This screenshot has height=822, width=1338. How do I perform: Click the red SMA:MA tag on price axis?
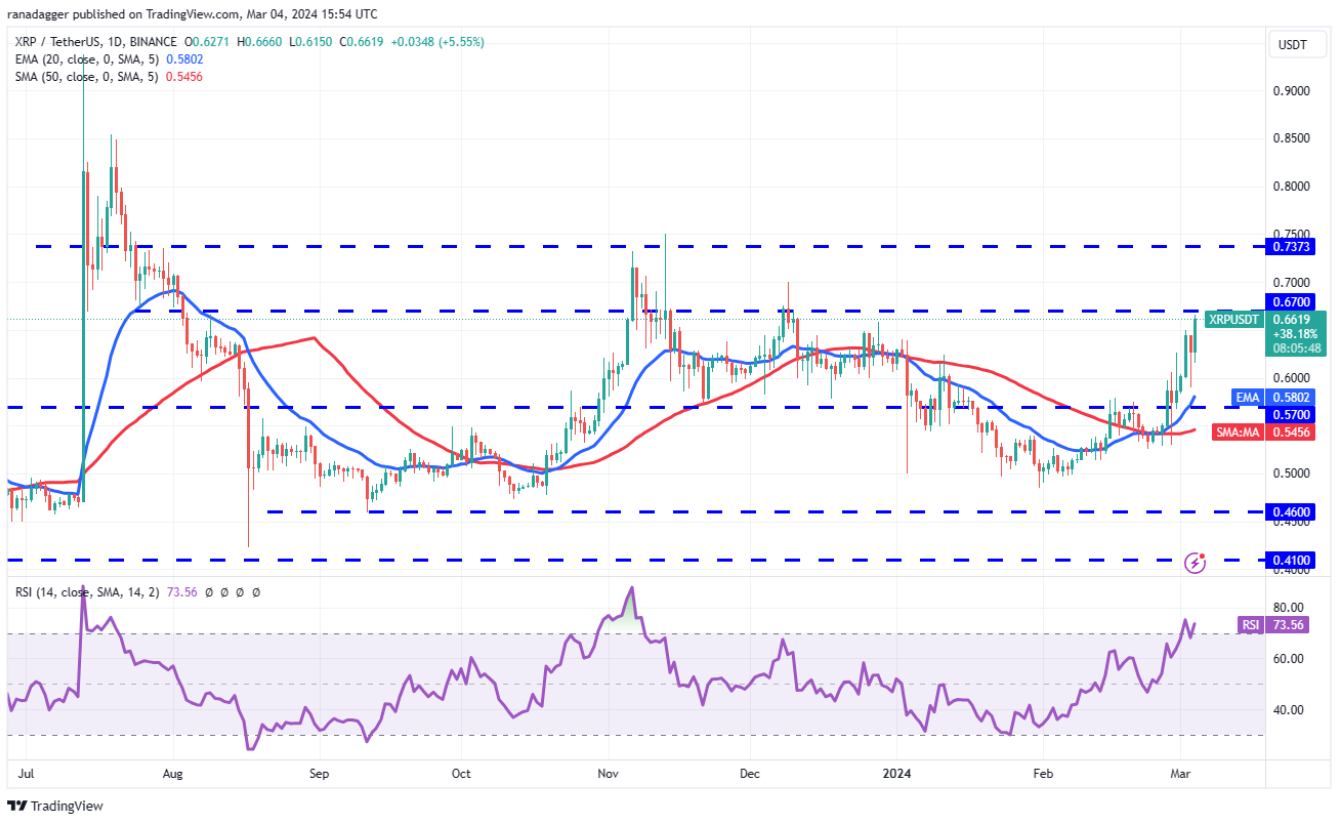click(1237, 432)
